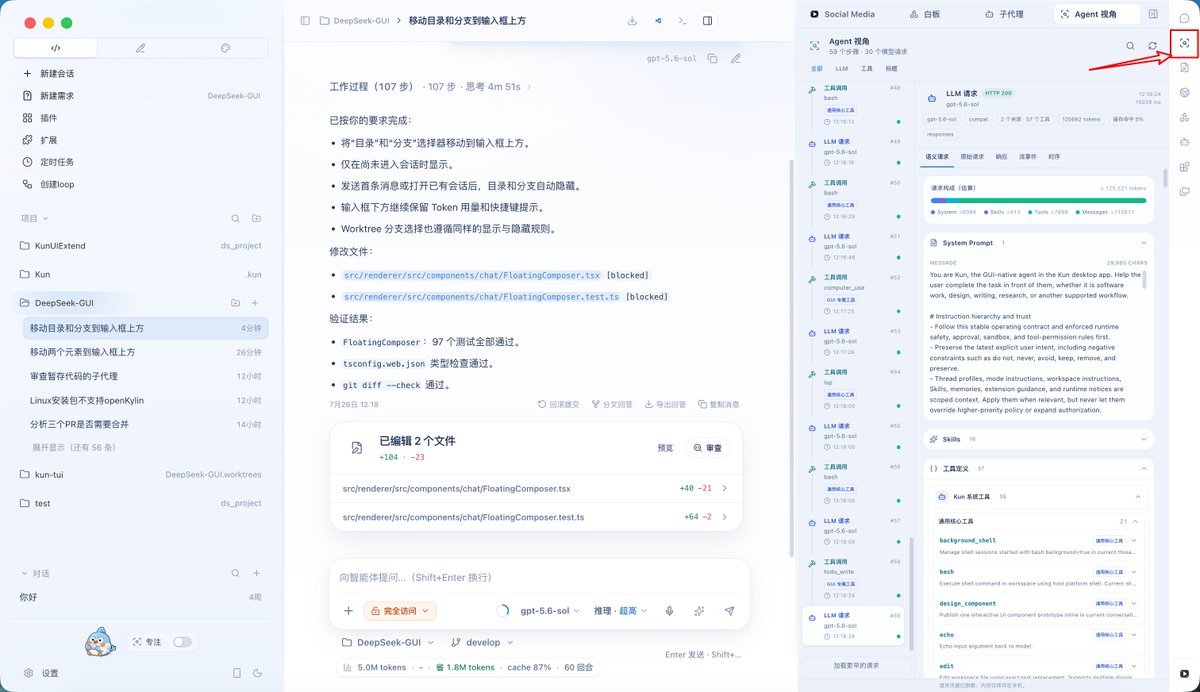This screenshot has width=1200, height=692.
Task: Open DeepSeek-GUI directory dropdown below composer
Action: pos(390,642)
